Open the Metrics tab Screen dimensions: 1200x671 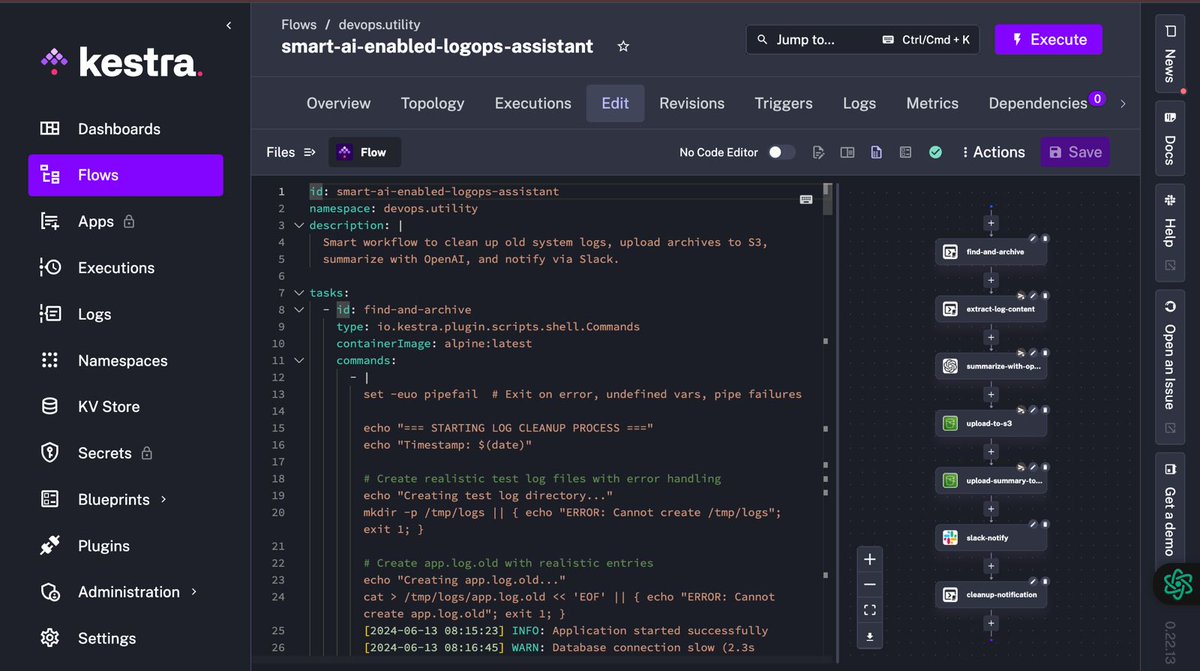(932, 103)
